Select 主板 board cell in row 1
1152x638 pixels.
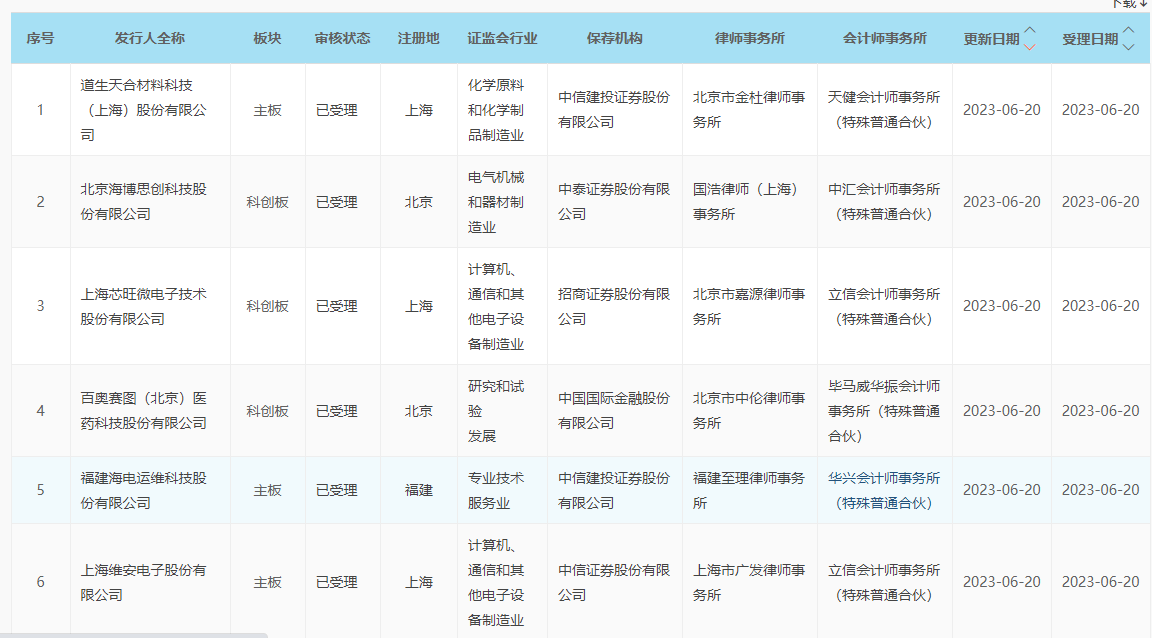tap(267, 110)
